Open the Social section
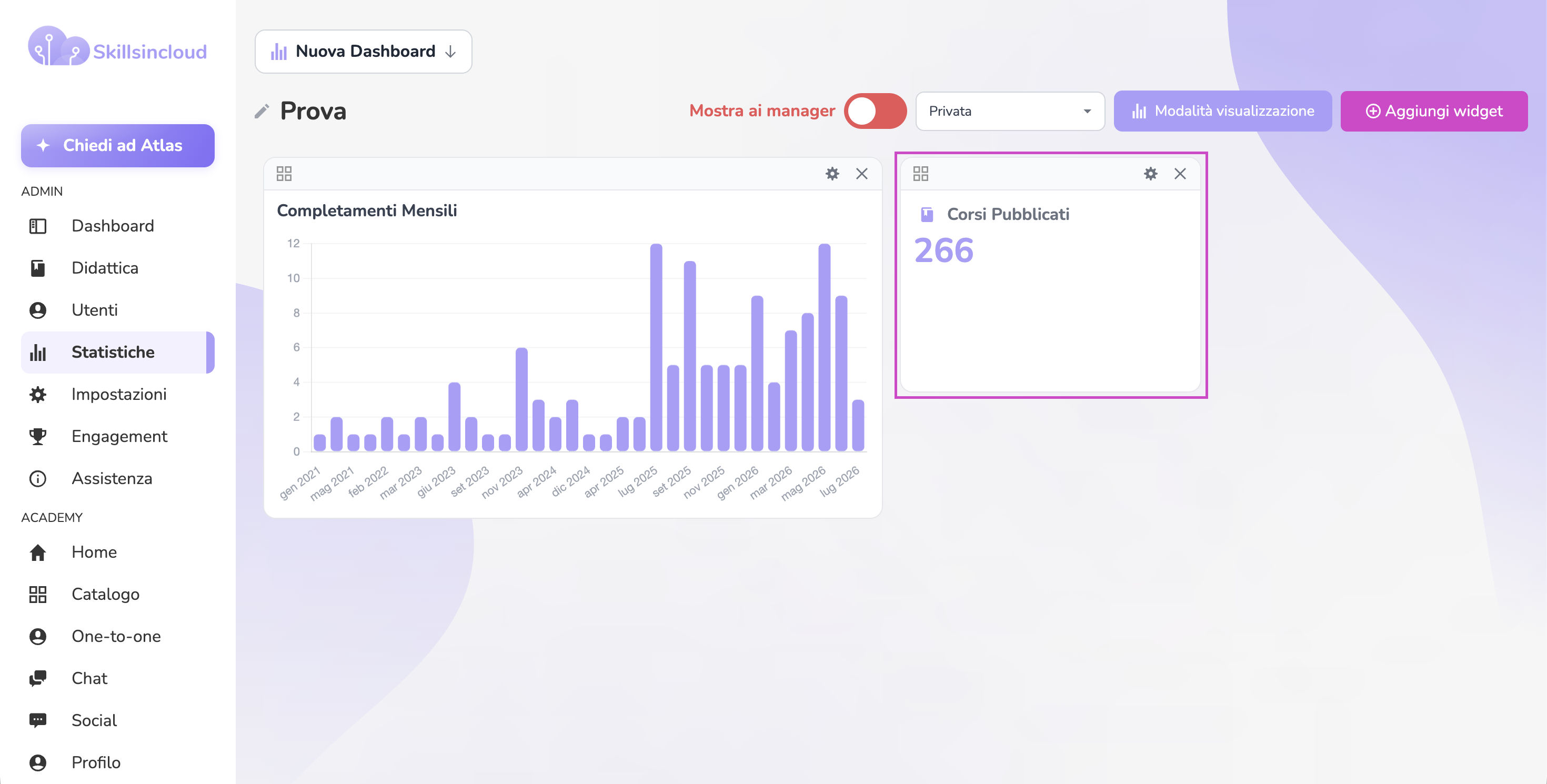1547x784 pixels. 118,720
